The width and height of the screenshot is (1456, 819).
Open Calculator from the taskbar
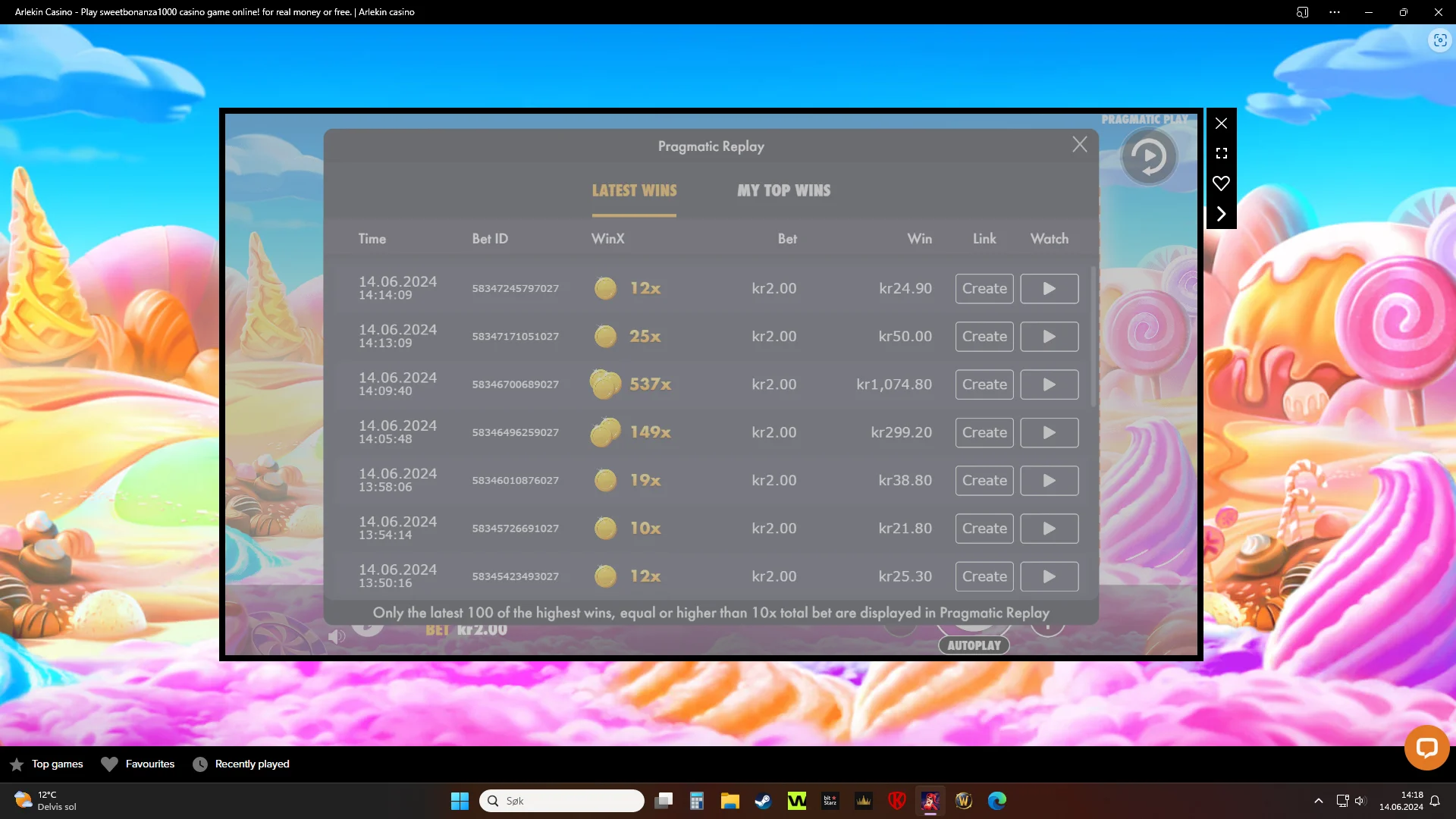tap(697, 801)
